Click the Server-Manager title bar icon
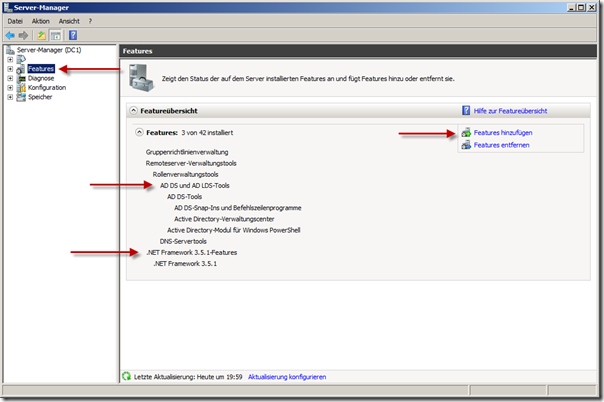Viewport: 604px width, 402px height. 8,7
